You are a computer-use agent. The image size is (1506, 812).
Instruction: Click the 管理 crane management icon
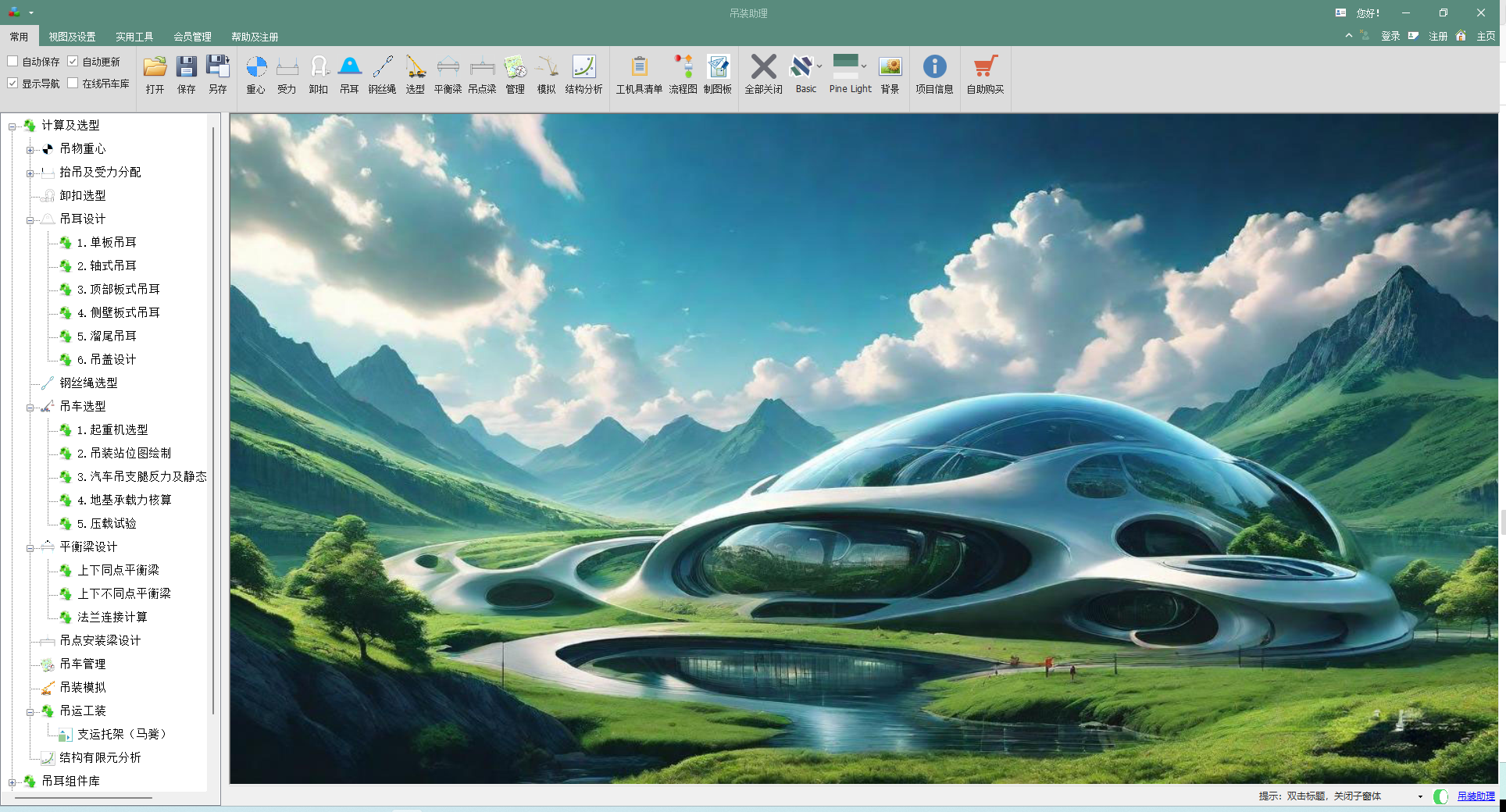[x=515, y=75]
